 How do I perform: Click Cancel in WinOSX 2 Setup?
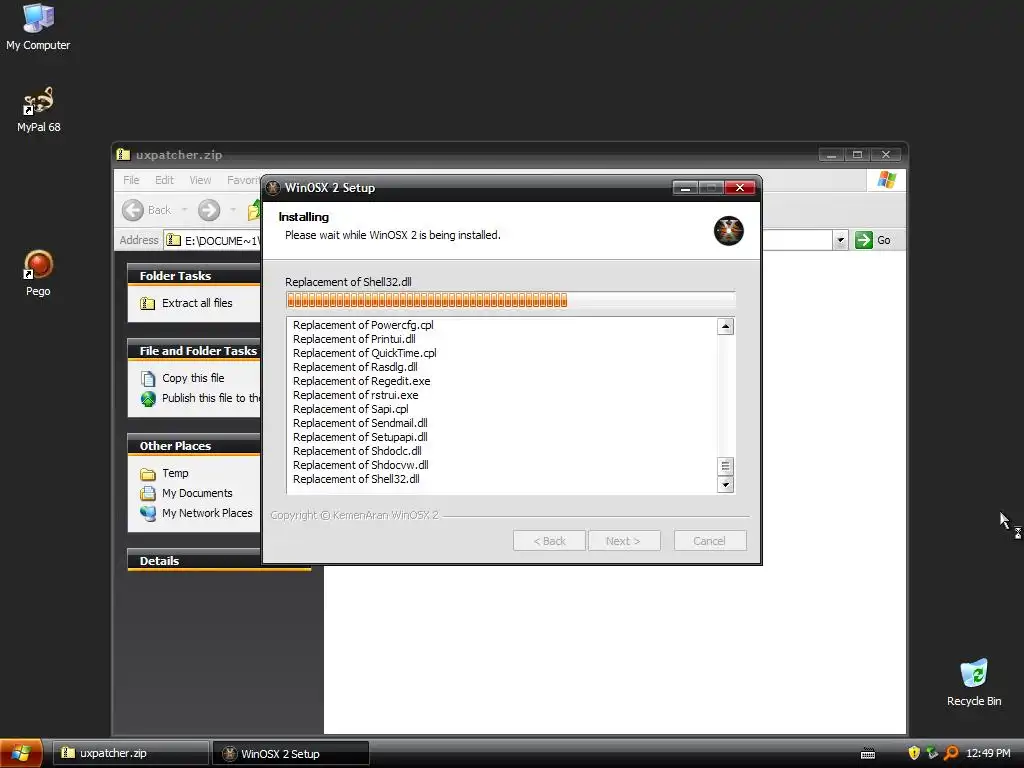[710, 541]
